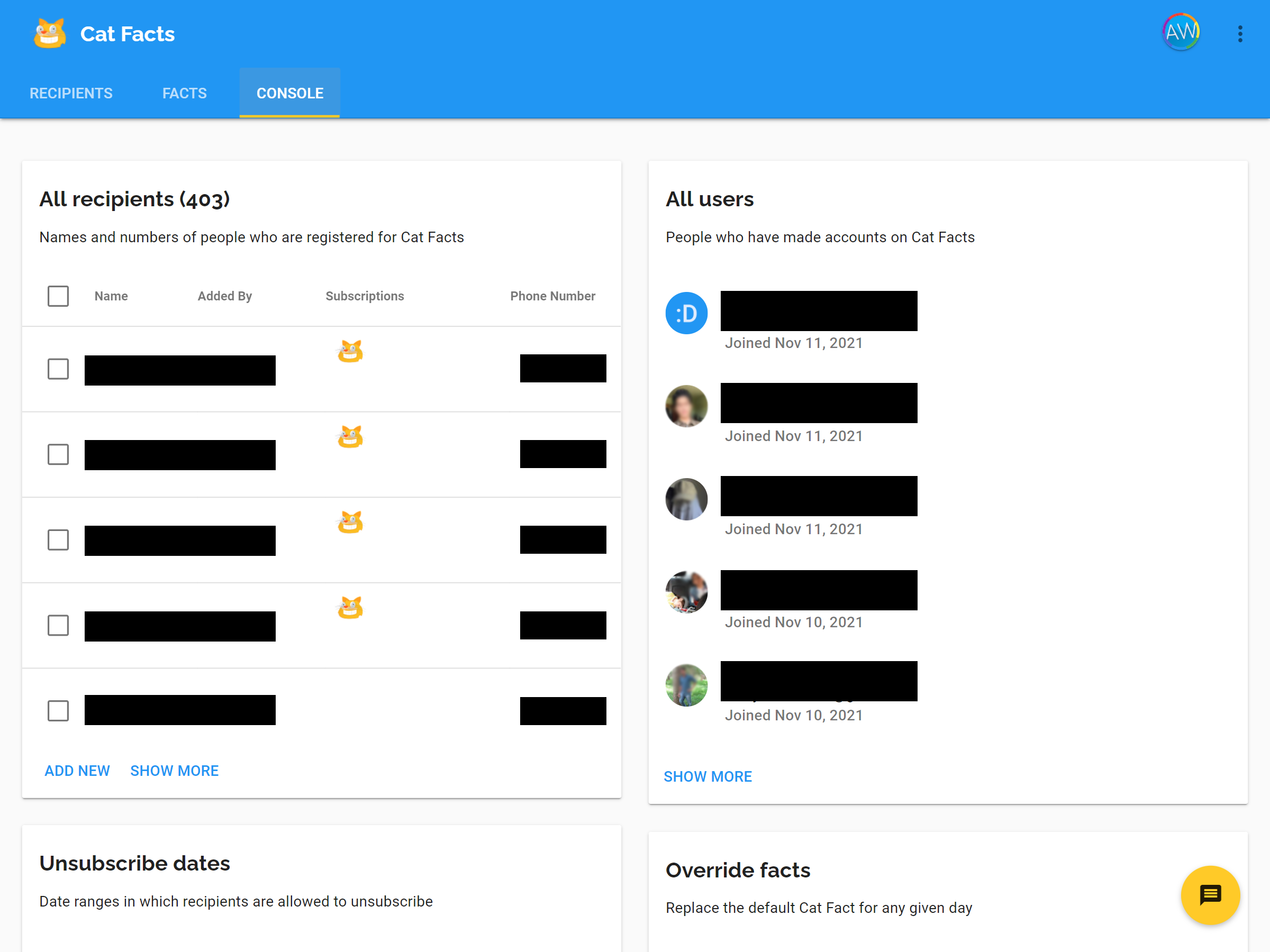
Task: Click Show More under All recipients
Action: [x=174, y=770]
